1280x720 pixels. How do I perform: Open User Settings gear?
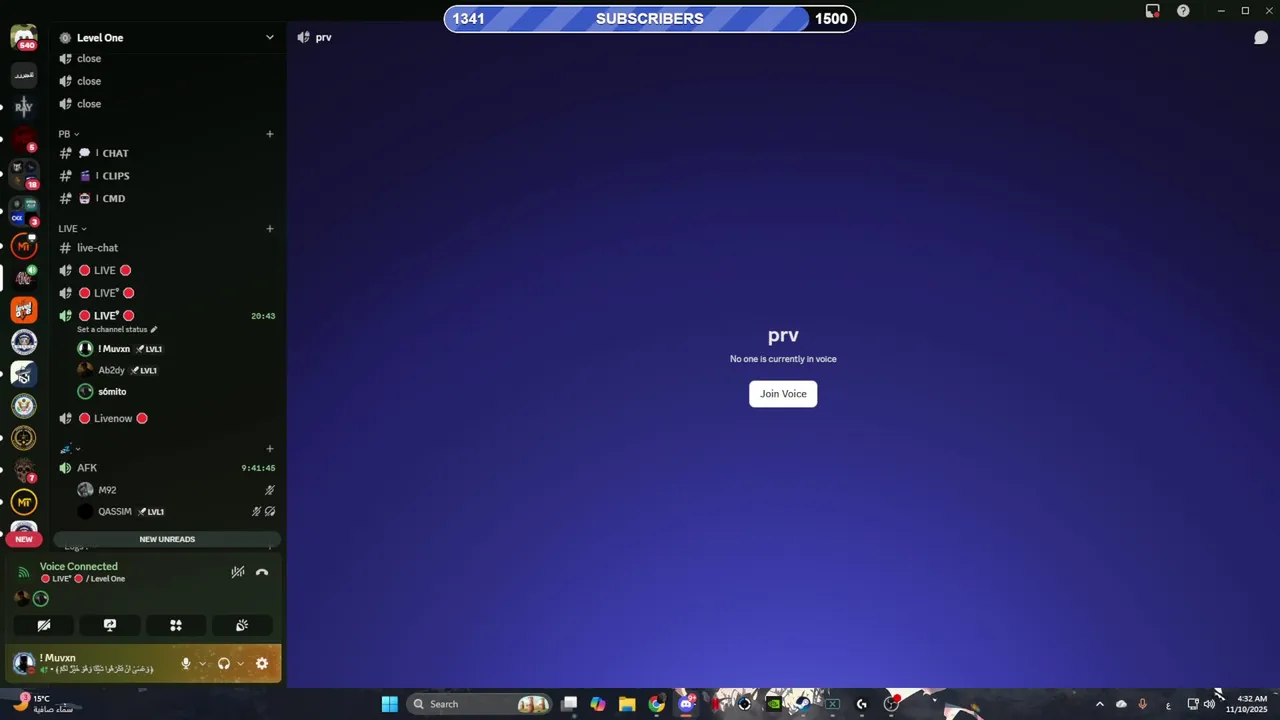point(262,663)
